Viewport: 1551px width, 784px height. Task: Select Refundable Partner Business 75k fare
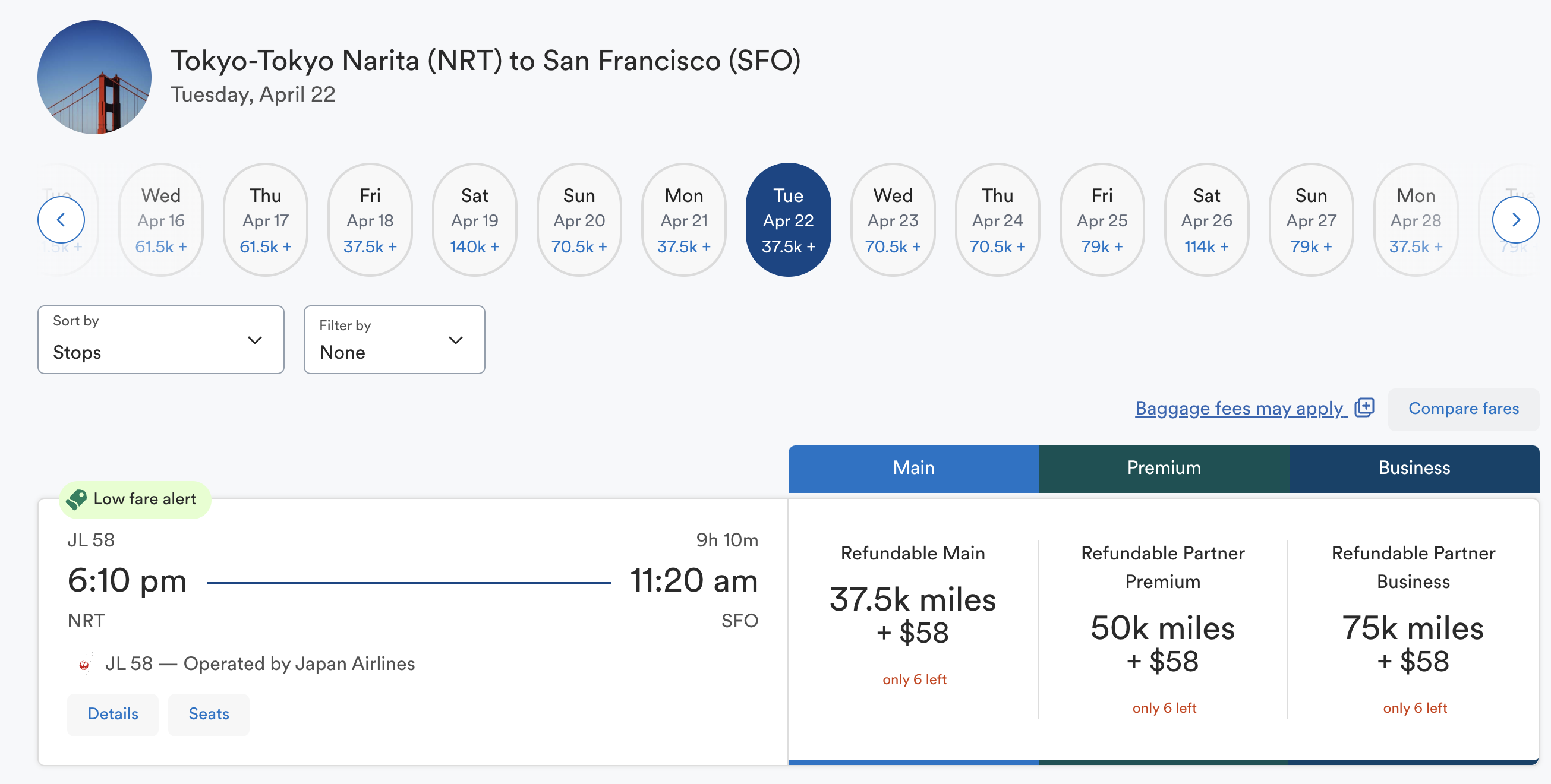[x=1414, y=630]
